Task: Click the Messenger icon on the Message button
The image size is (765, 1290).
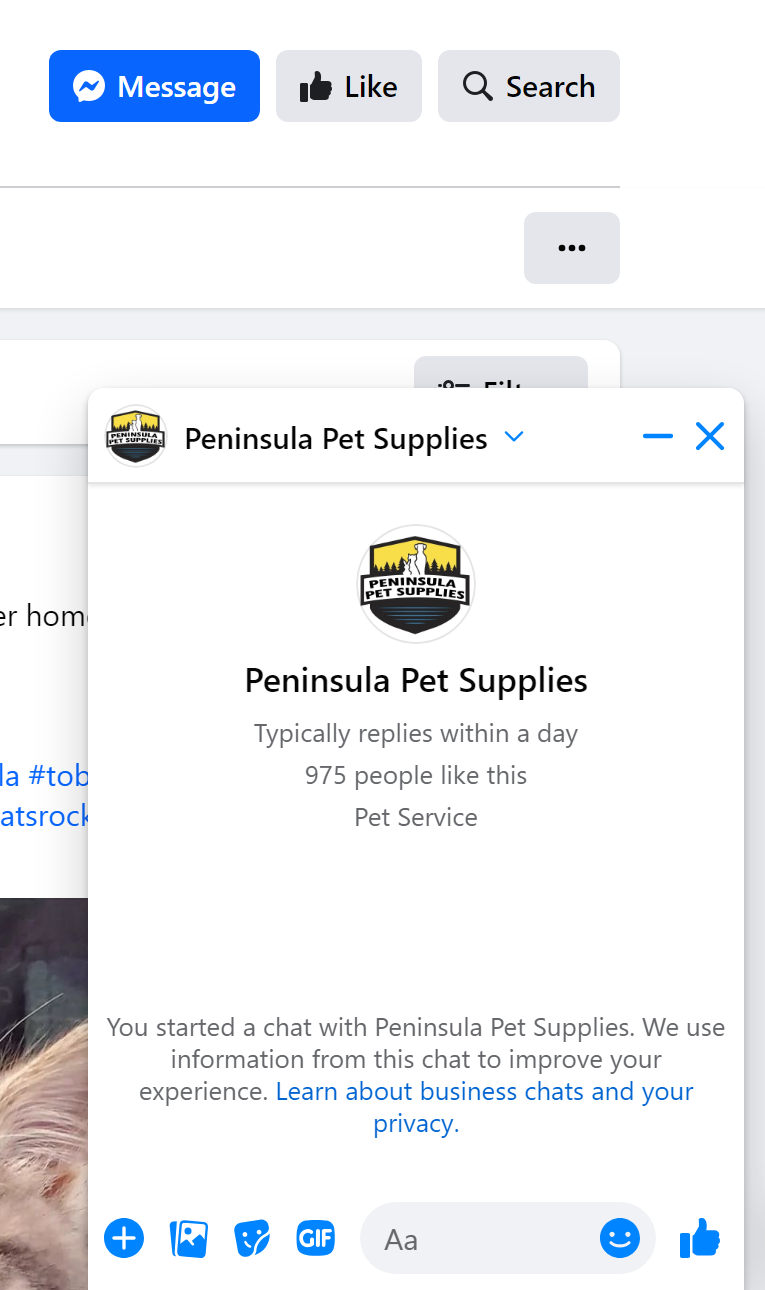Action: pyautogui.click(x=91, y=86)
